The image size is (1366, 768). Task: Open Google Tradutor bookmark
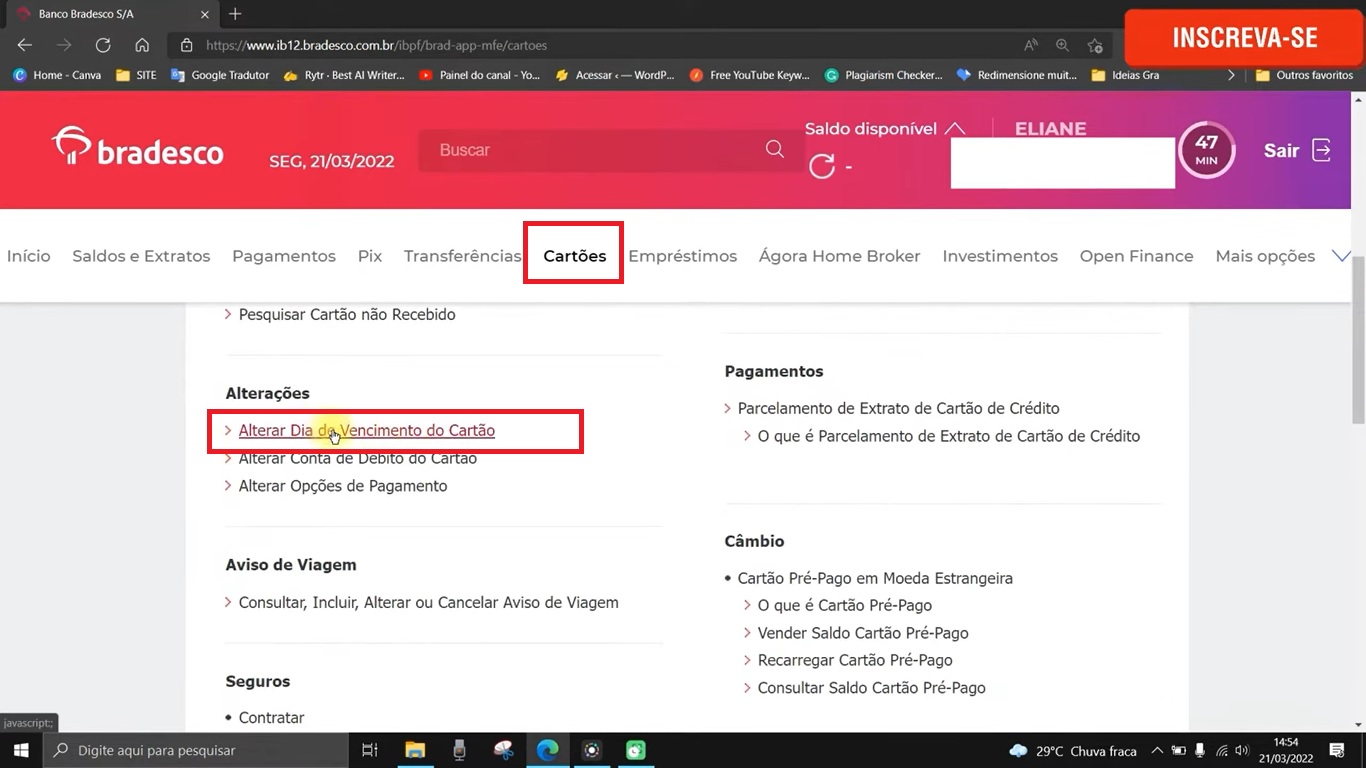tap(220, 75)
